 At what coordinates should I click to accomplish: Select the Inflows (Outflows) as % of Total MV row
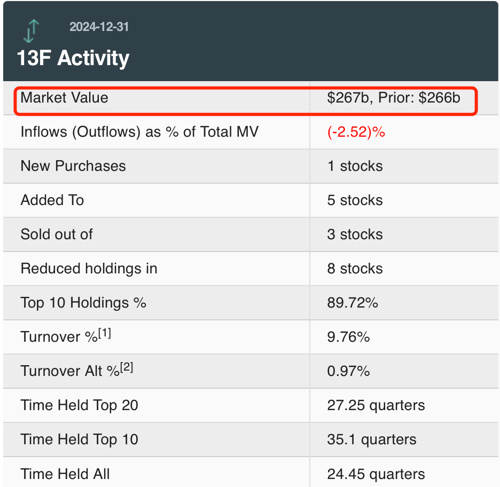[x=251, y=132]
